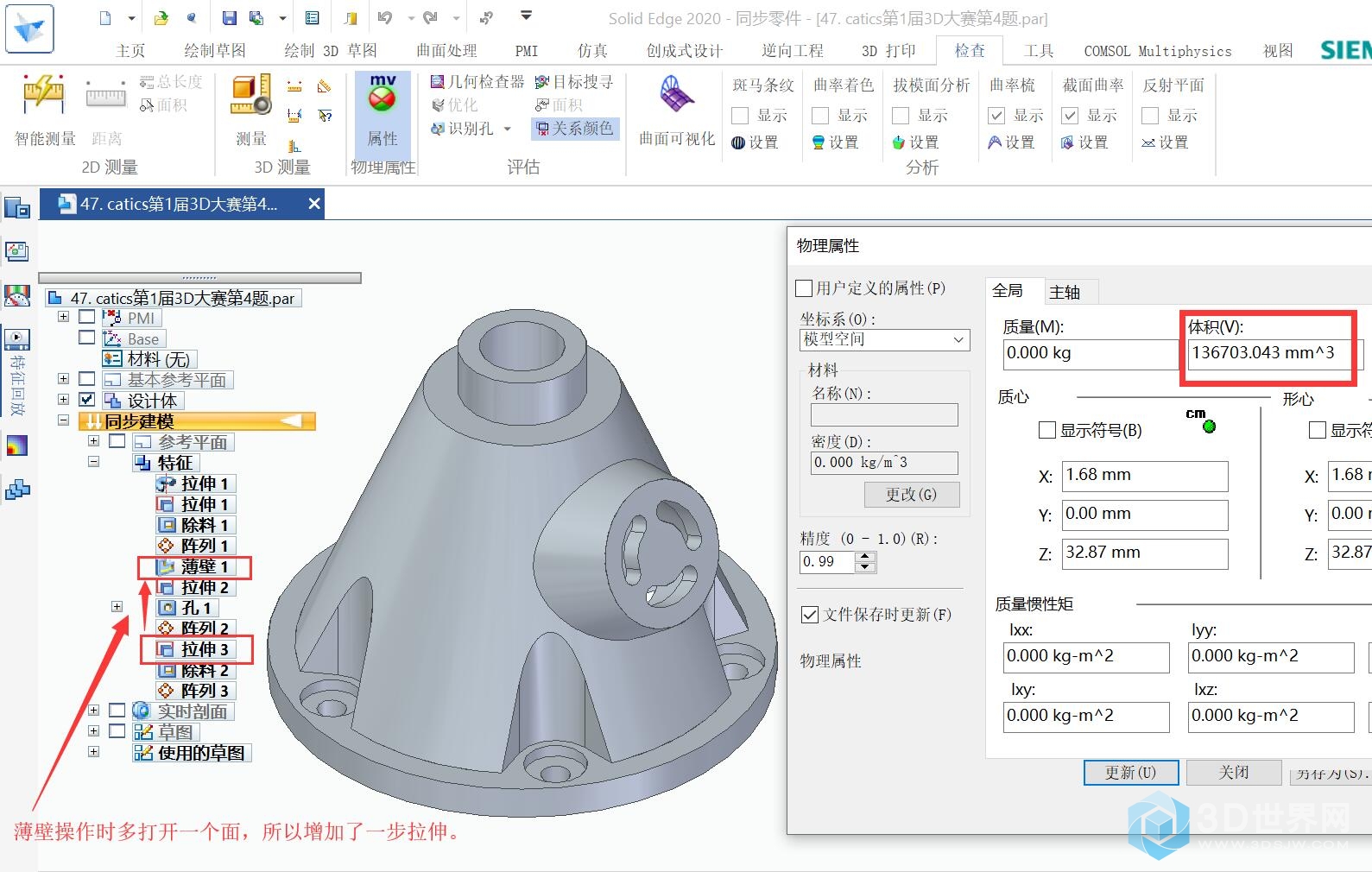The width and height of the screenshot is (1372, 872).
Task: Select 总长度 total length measure
Action: coord(171,81)
